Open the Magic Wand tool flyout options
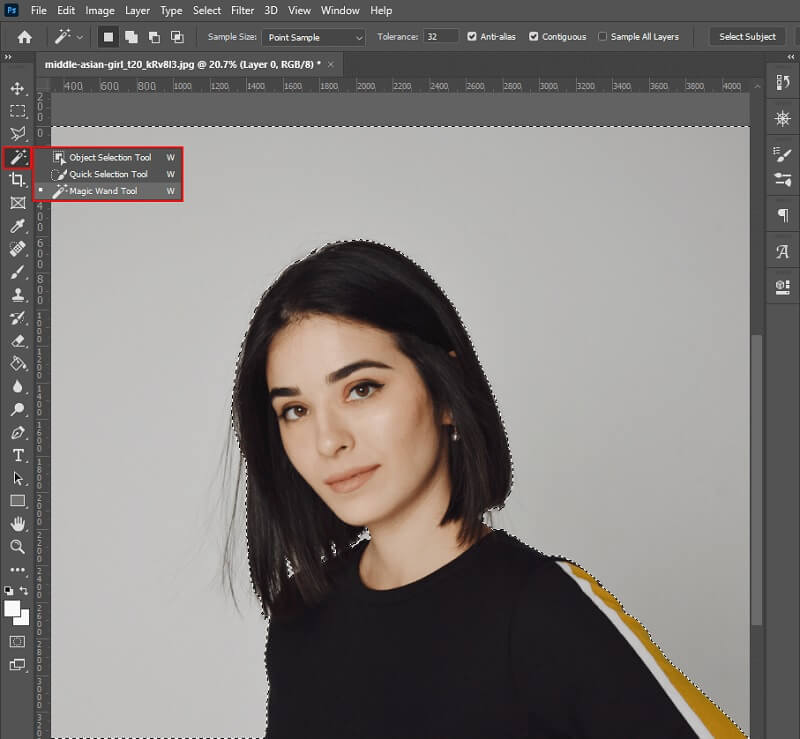 click(x=18, y=157)
